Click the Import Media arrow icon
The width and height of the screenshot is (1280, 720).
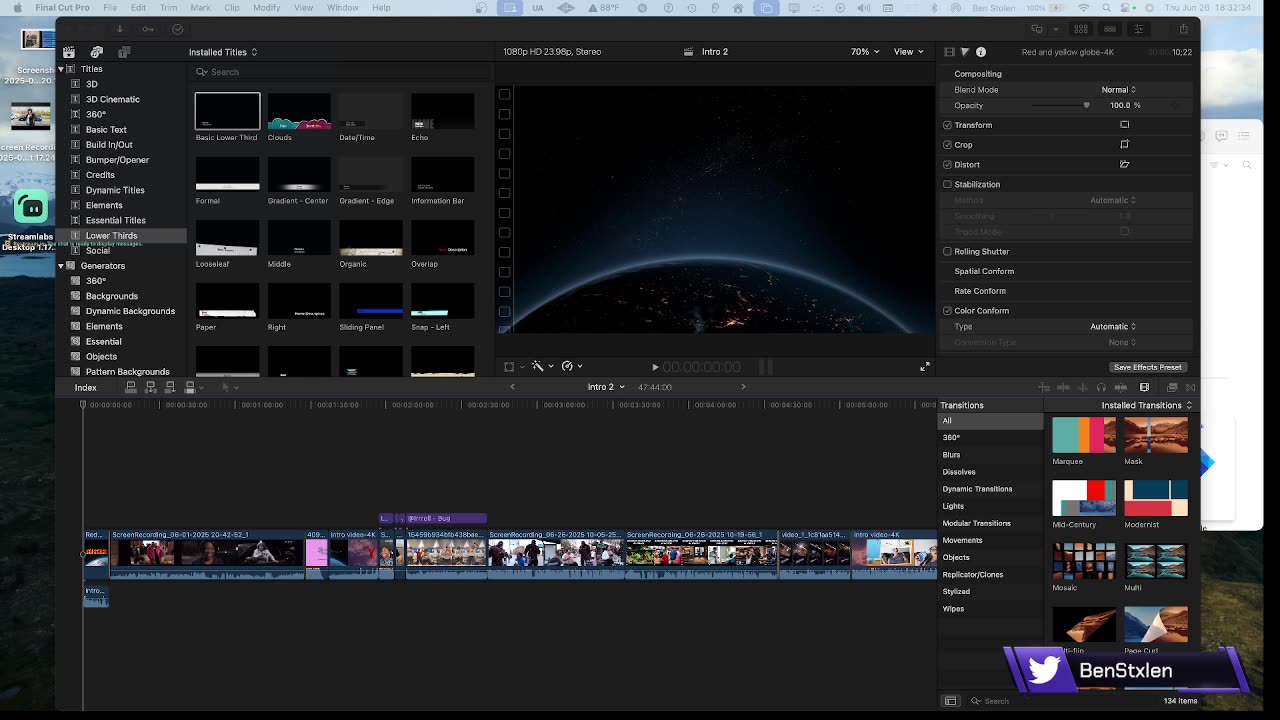tap(120, 29)
